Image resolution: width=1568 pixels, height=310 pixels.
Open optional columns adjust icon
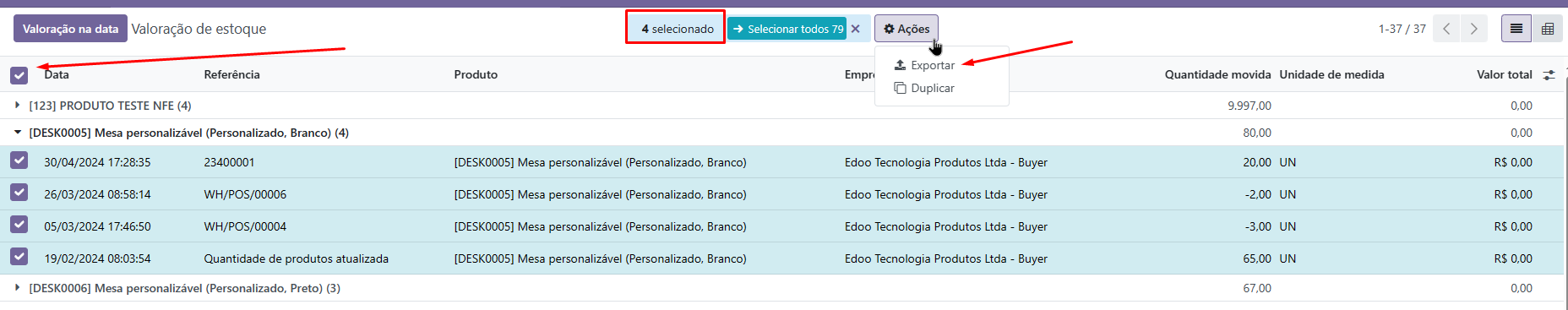point(1549,74)
